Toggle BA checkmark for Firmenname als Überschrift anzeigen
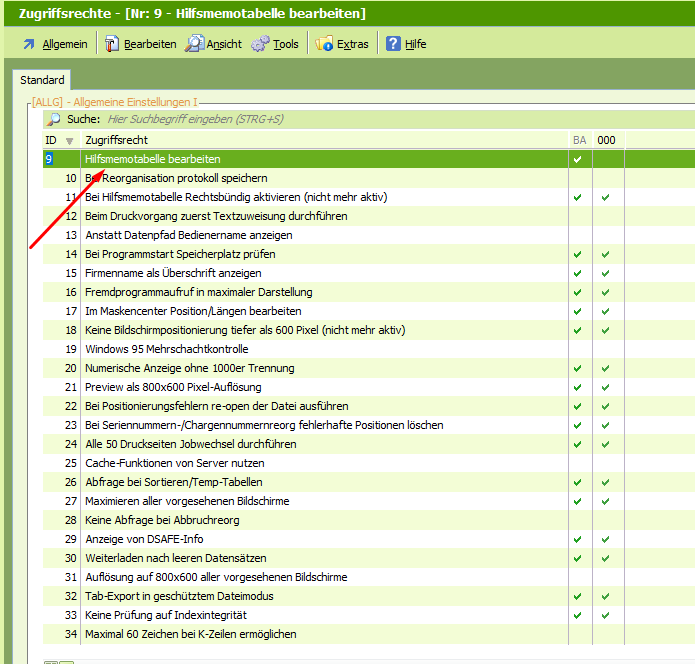695x664 pixels. click(x=578, y=273)
